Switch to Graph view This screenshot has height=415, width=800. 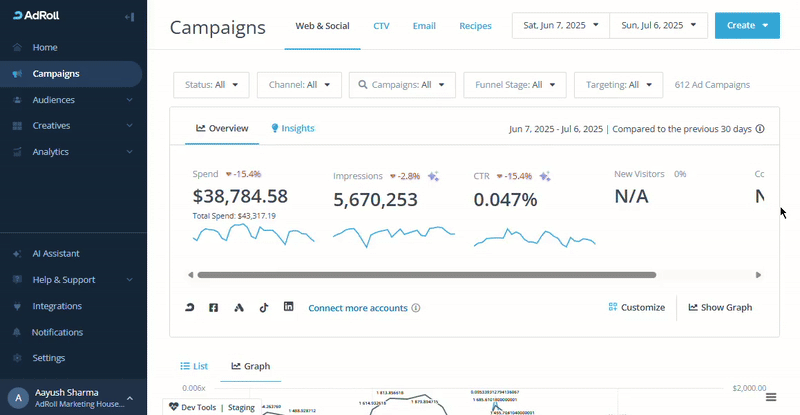tap(251, 366)
